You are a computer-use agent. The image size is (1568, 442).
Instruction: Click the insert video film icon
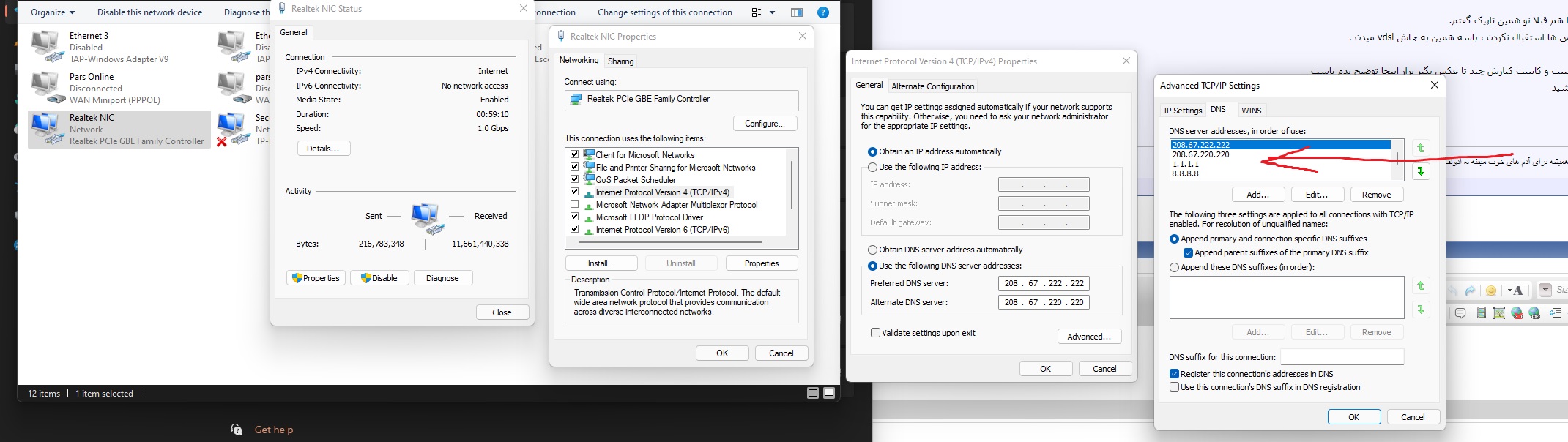click(1482, 313)
